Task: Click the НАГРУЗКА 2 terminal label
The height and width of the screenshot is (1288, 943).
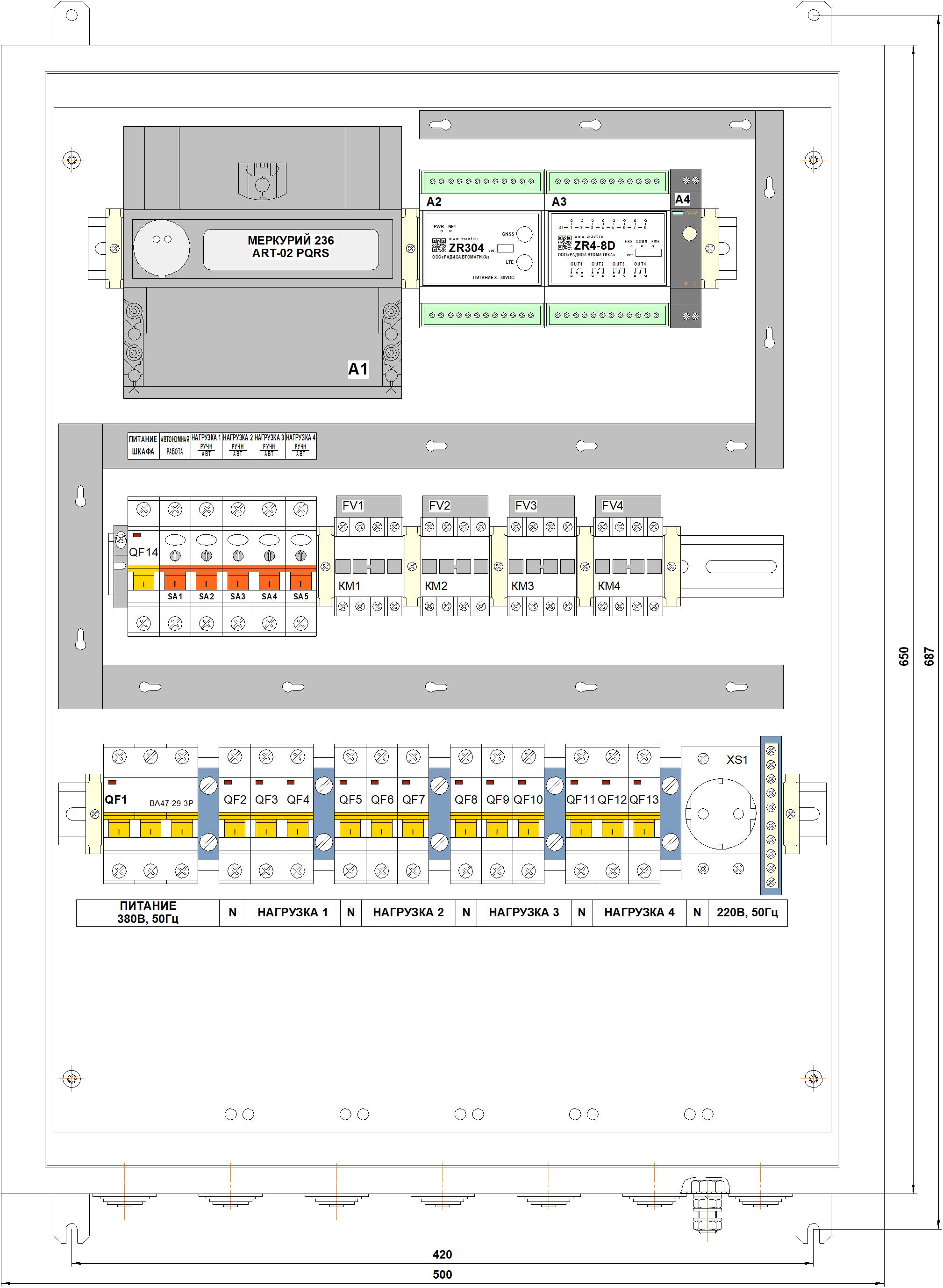Action: pyautogui.click(x=408, y=912)
